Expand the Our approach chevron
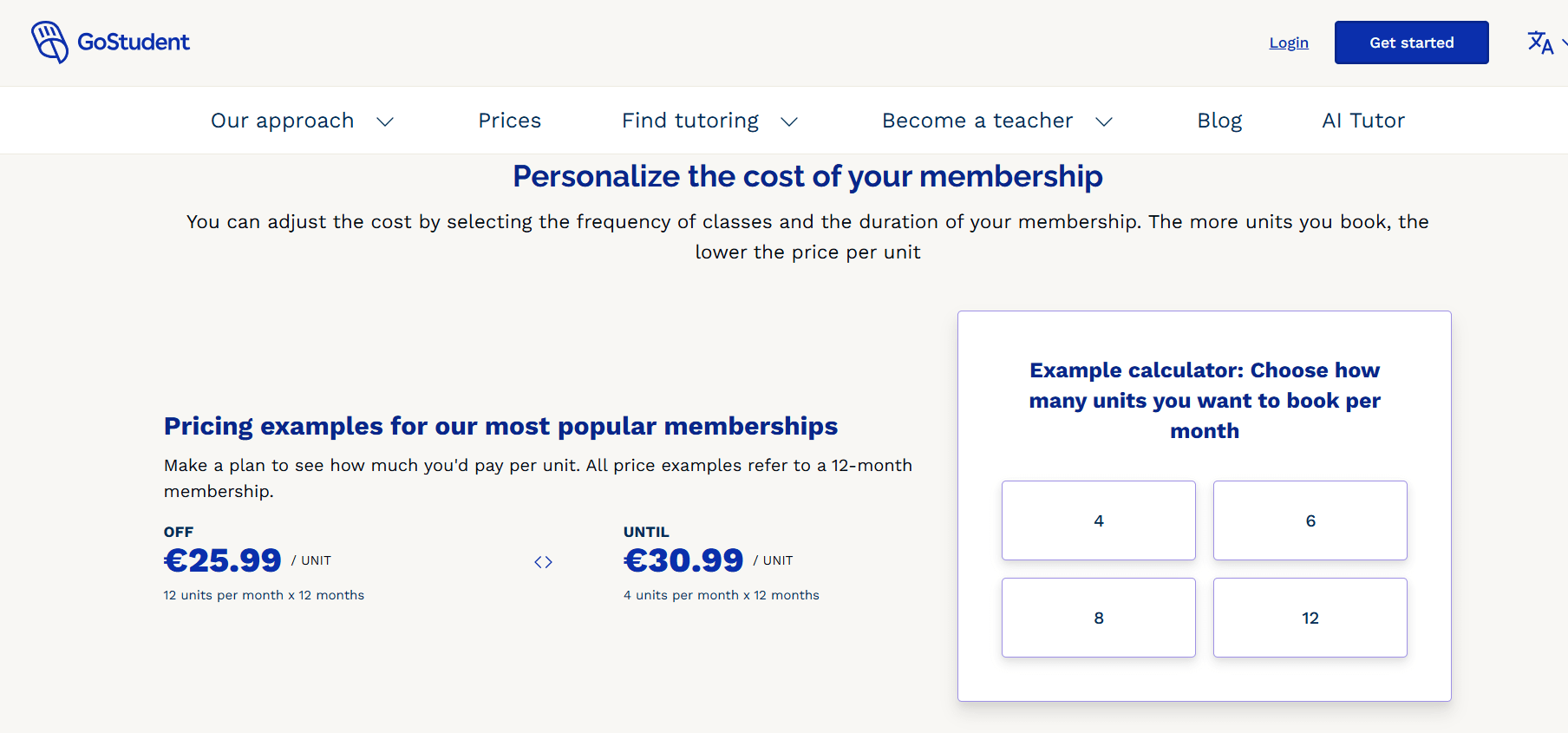The height and width of the screenshot is (733, 1568). (x=385, y=121)
